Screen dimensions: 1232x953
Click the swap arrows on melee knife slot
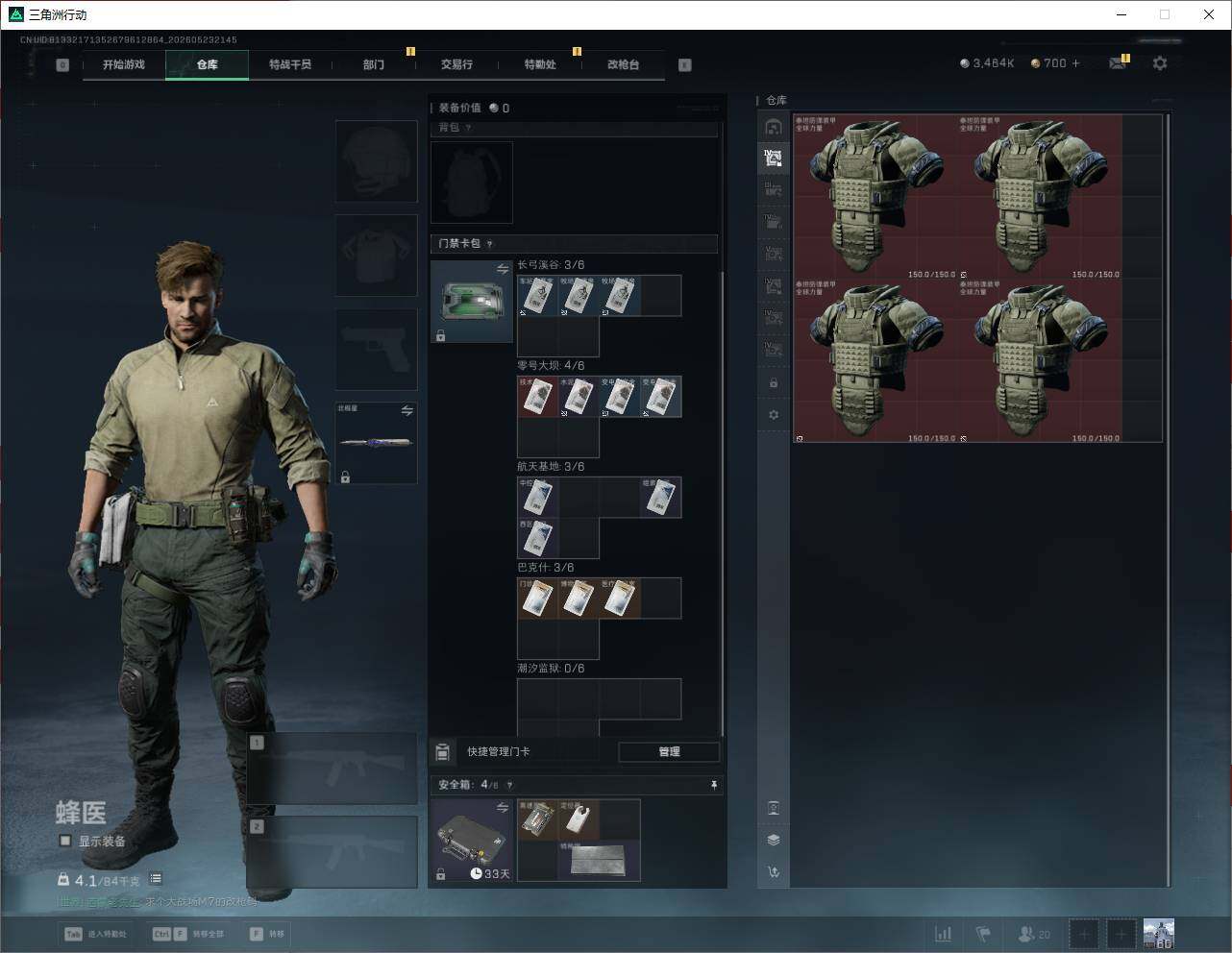(407, 411)
